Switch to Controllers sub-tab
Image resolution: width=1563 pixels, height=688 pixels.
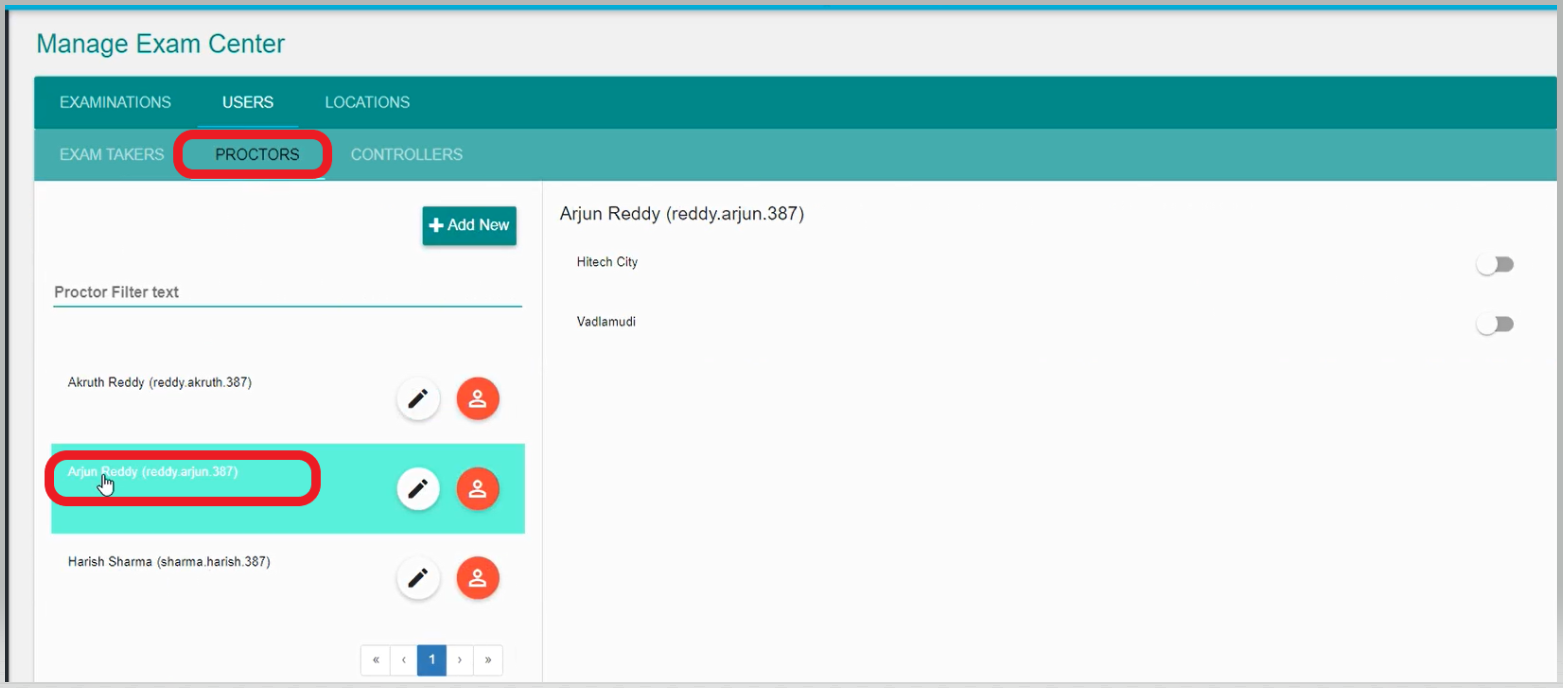(x=406, y=155)
